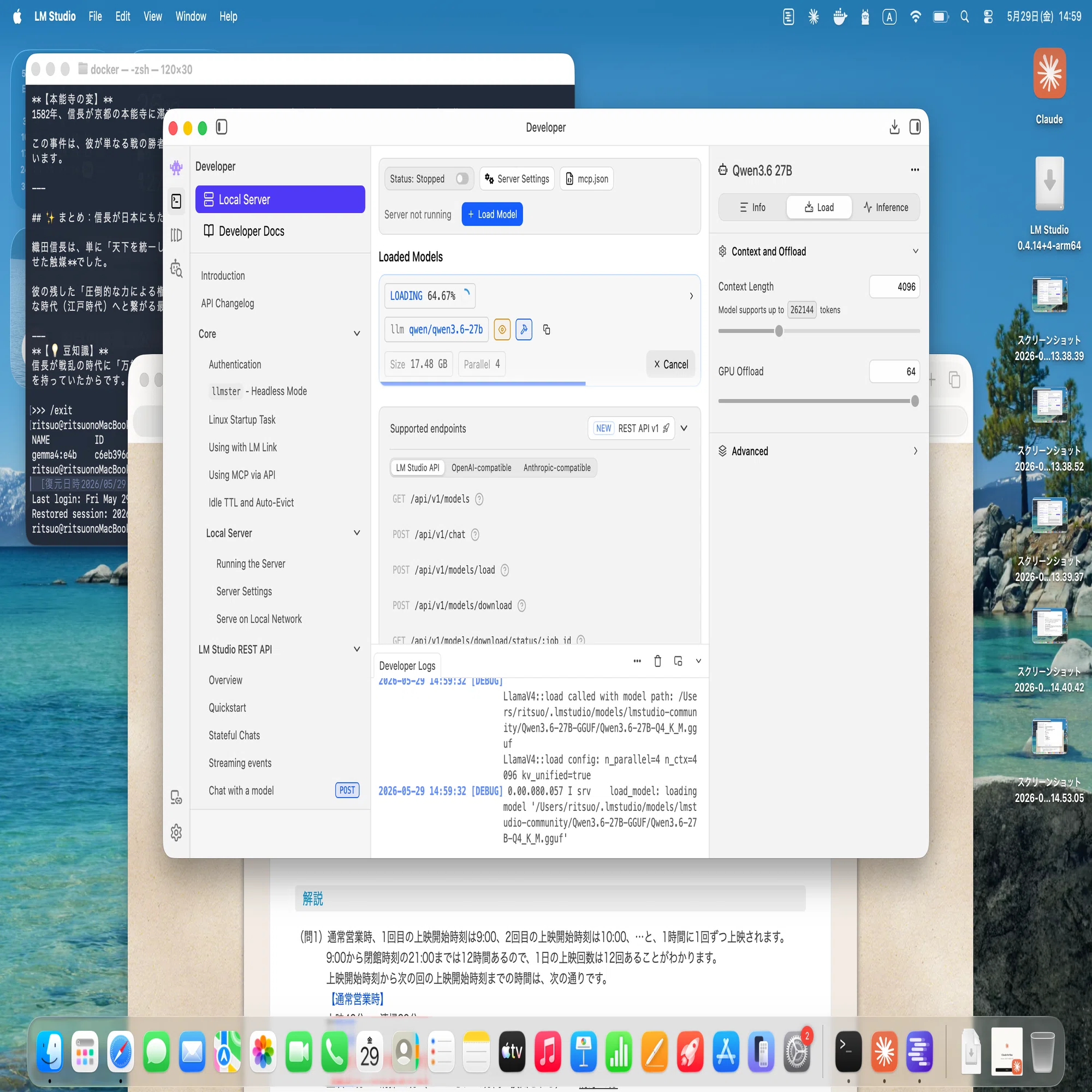This screenshot has height=1092, width=1092.
Task: Open Server Settings
Action: (x=517, y=179)
